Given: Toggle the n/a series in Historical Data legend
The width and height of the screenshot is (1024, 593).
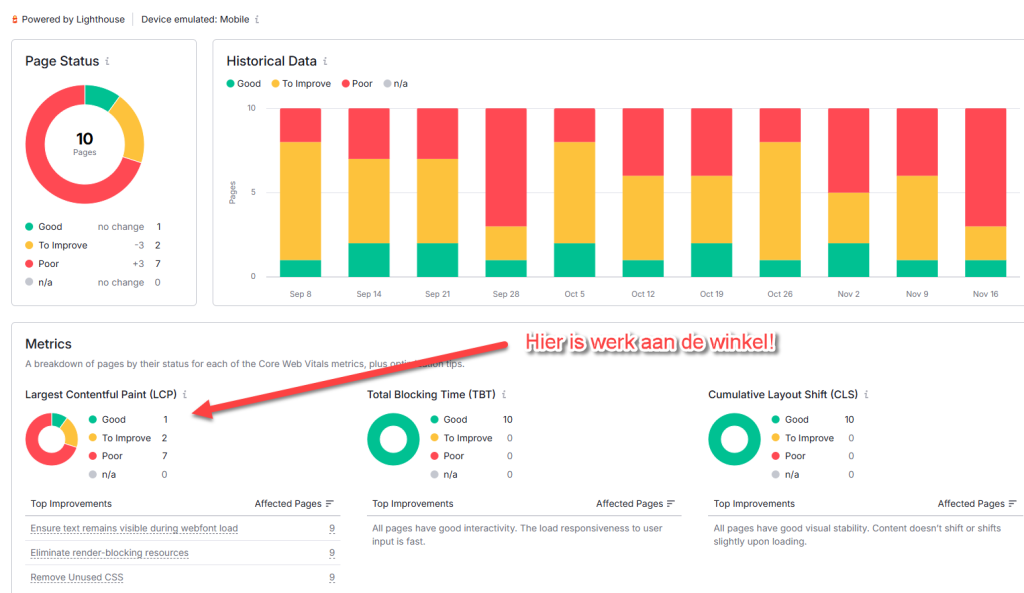Looking at the screenshot, I should point(396,84).
